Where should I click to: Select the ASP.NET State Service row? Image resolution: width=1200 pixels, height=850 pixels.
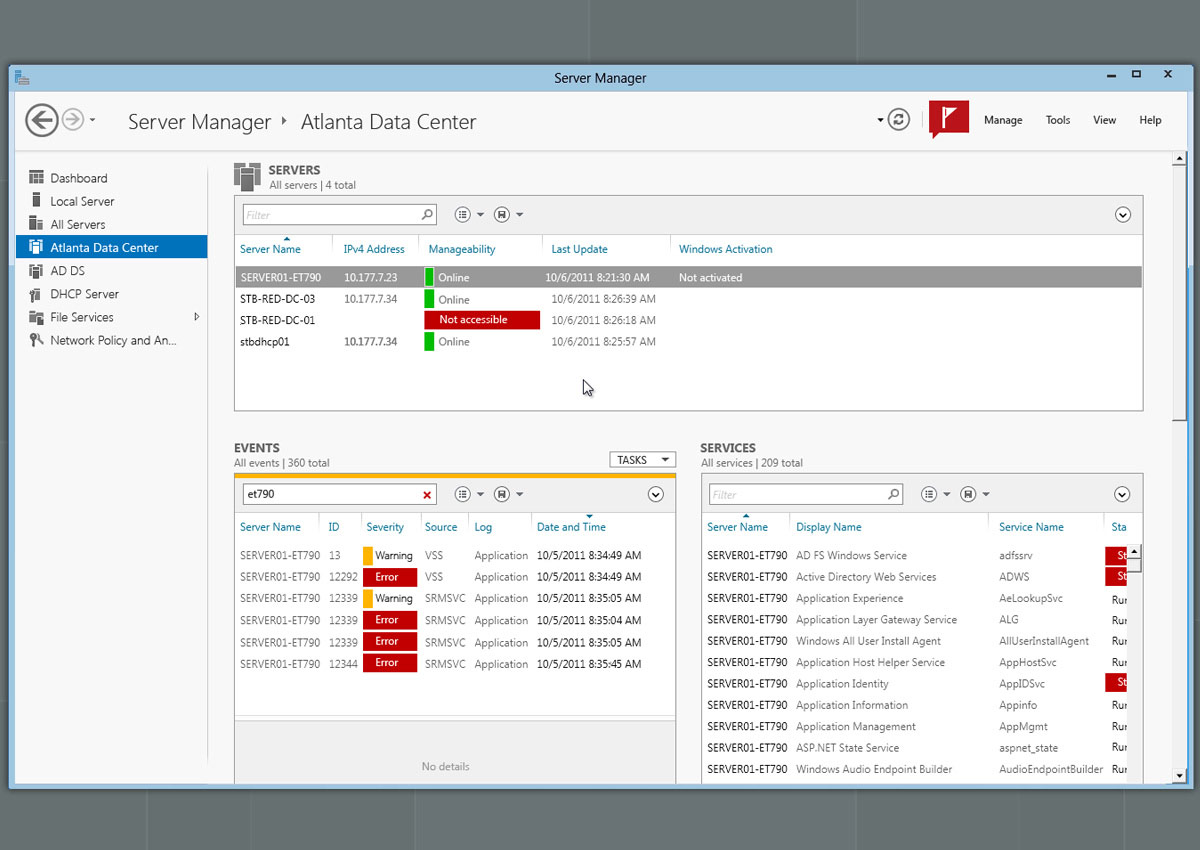[916, 748]
